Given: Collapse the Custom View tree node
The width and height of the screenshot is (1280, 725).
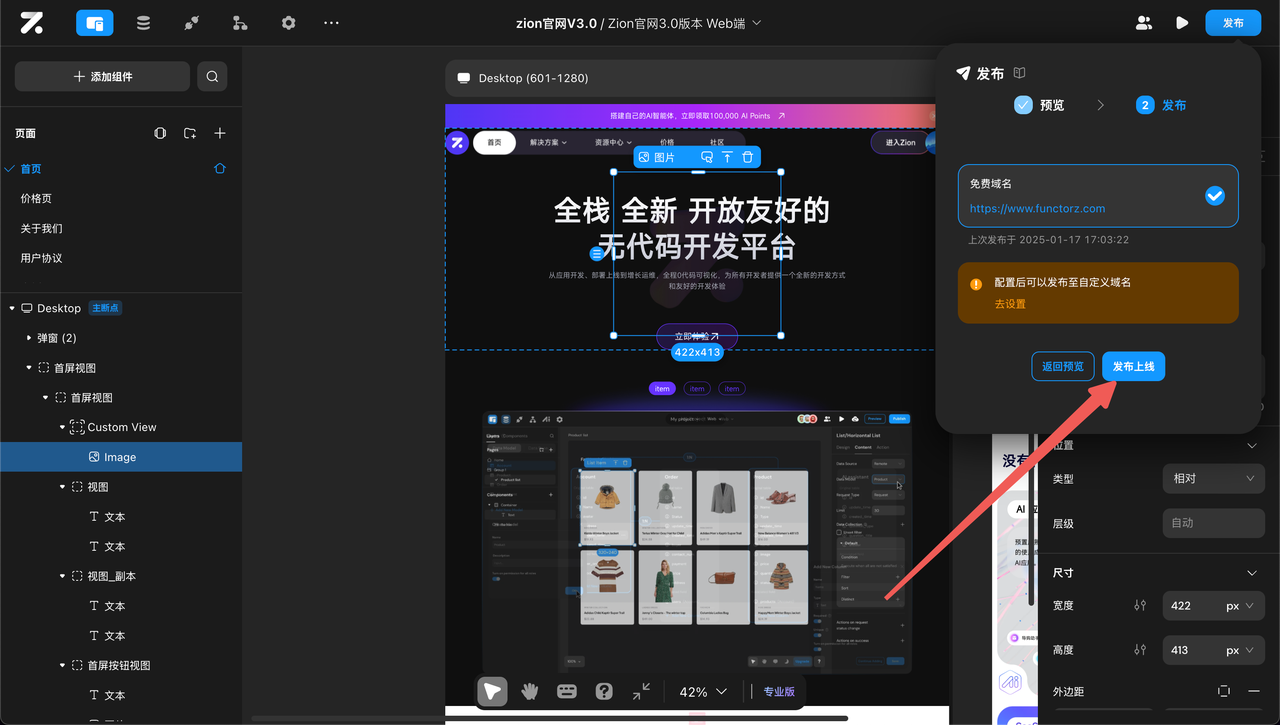Looking at the screenshot, I should click(x=62, y=427).
